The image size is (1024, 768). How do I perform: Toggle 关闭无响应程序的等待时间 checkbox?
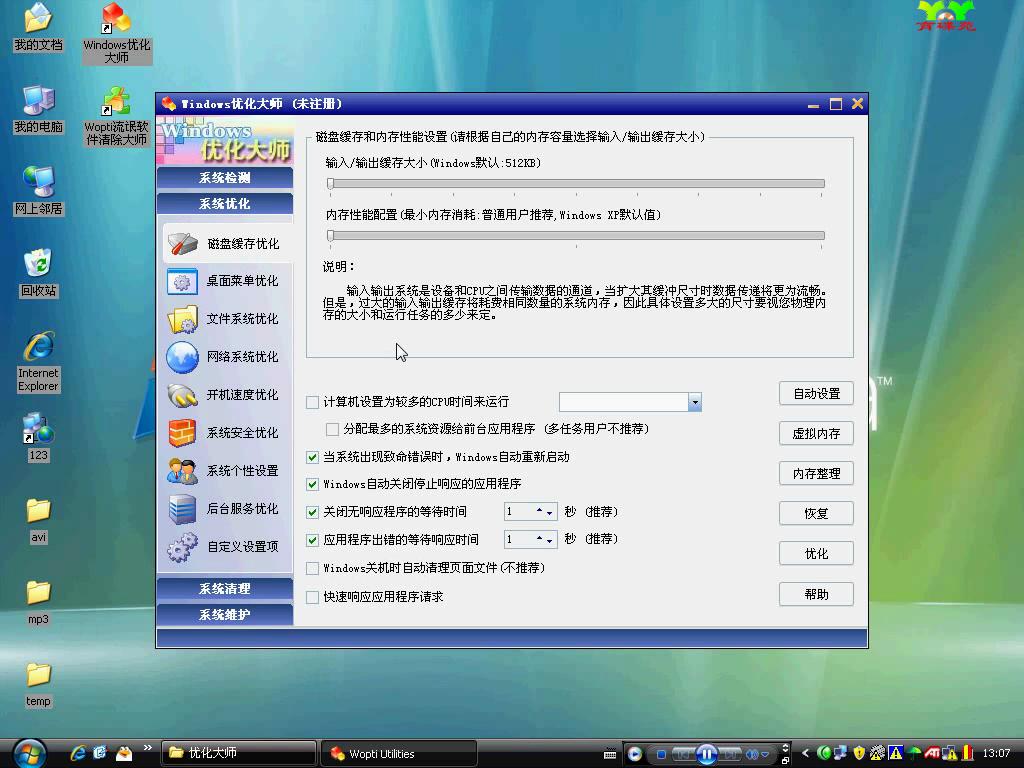(313, 512)
